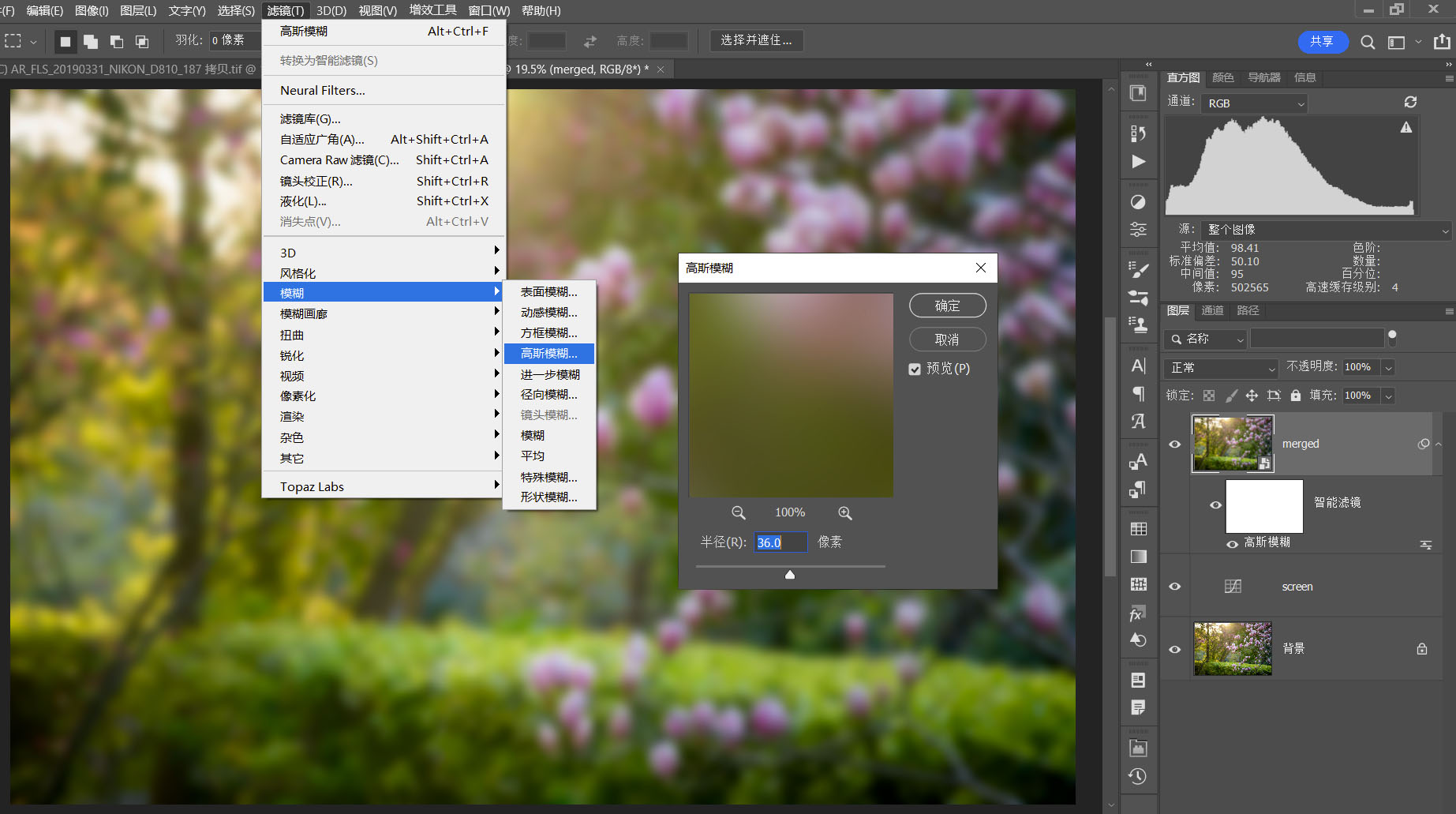Open the layer opacity dropdown arrow
The width and height of the screenshot is (1456, 814).
click(1388, 368)
